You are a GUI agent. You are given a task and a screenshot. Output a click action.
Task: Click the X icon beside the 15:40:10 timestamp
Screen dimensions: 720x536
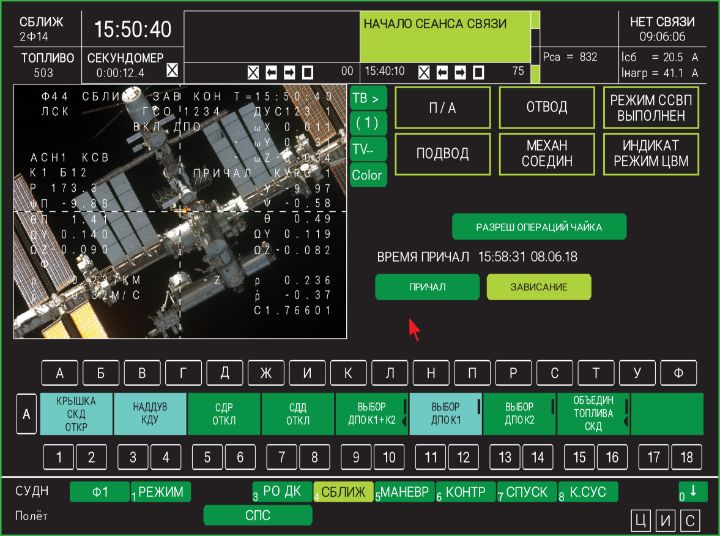pos(422,72)
